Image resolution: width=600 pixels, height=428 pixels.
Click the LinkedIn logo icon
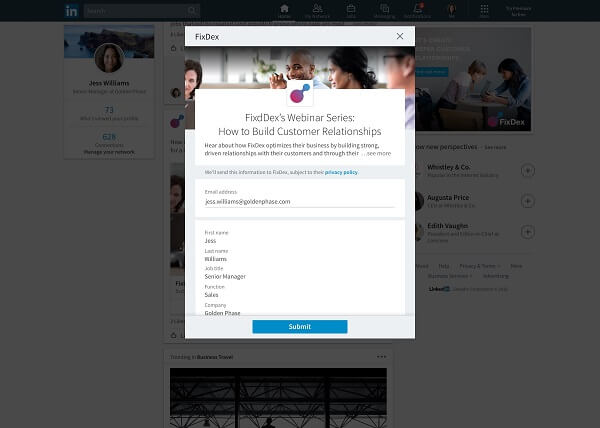tap(72, 11)
